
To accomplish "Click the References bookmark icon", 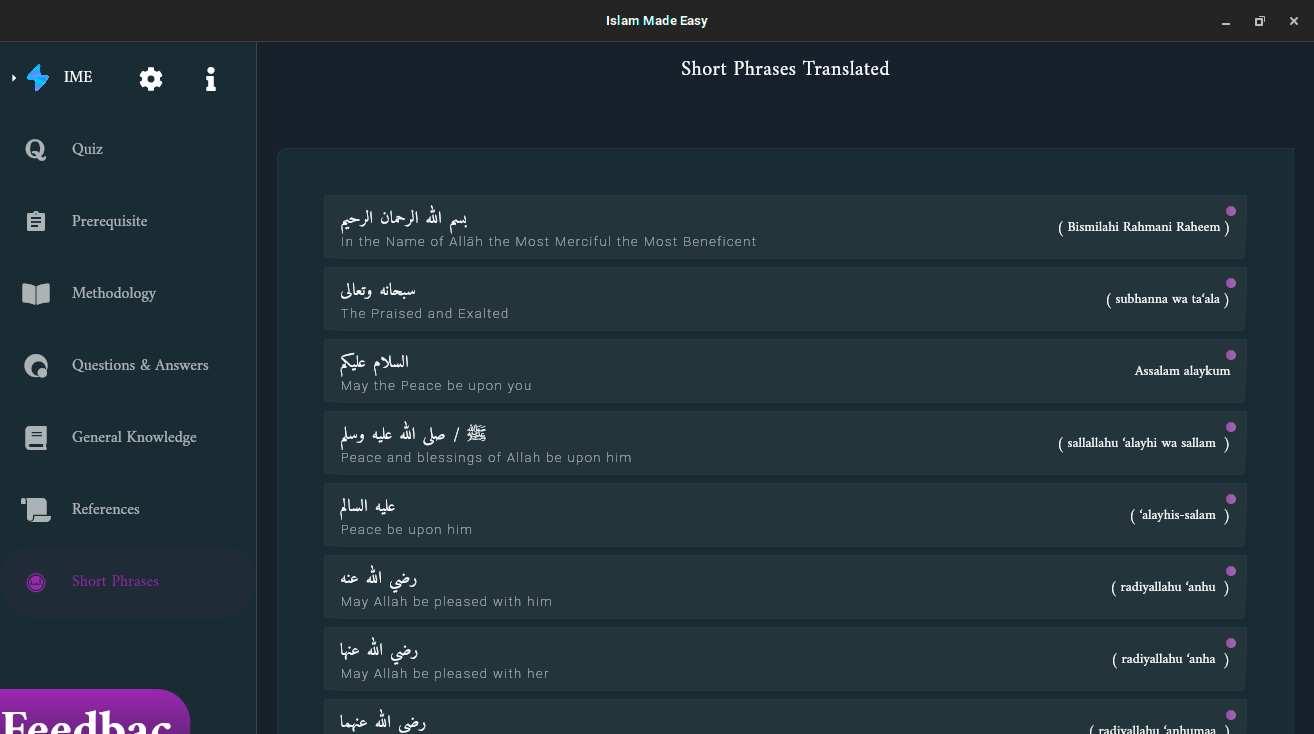I will coord(35,509).
